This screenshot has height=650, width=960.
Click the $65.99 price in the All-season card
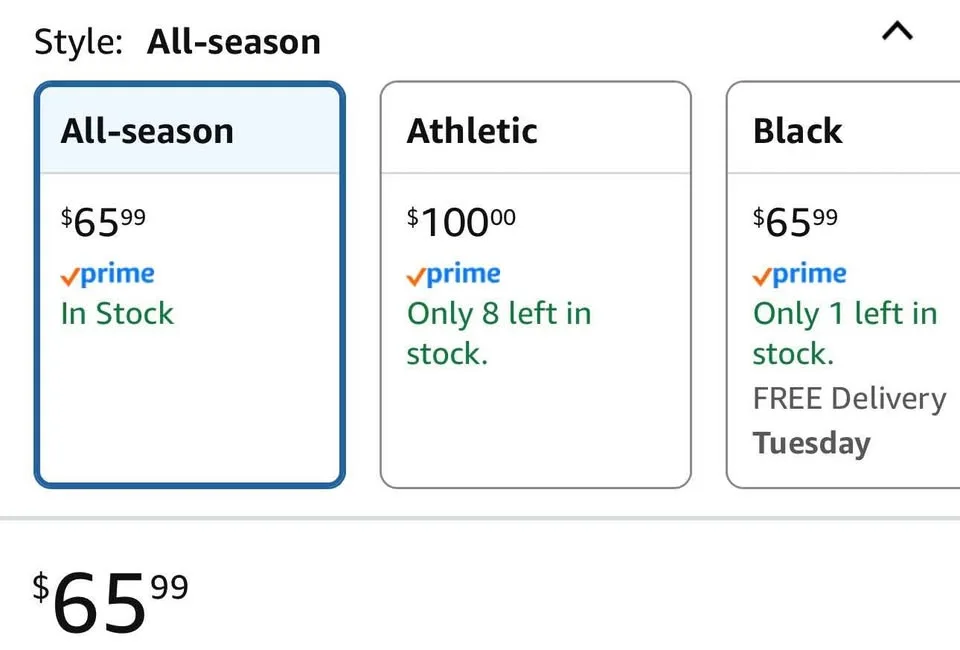[x=104, y=221]
